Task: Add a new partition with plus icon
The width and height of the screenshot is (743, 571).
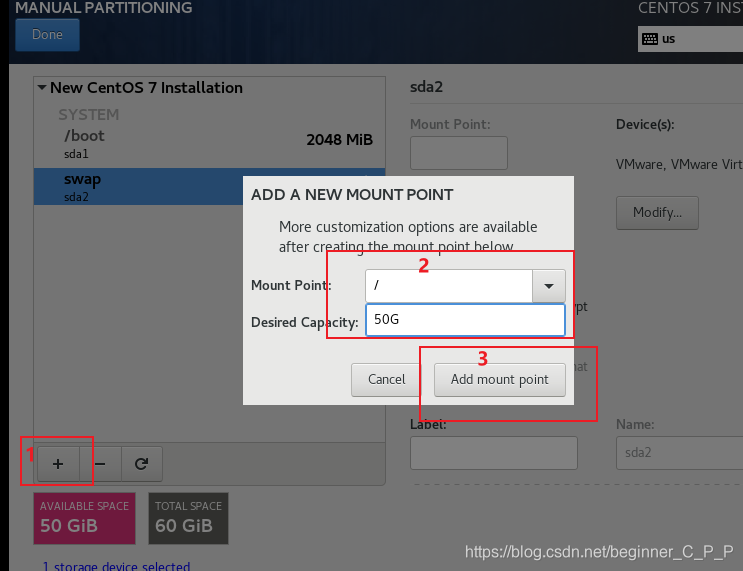Action: [x=58, y=464]
